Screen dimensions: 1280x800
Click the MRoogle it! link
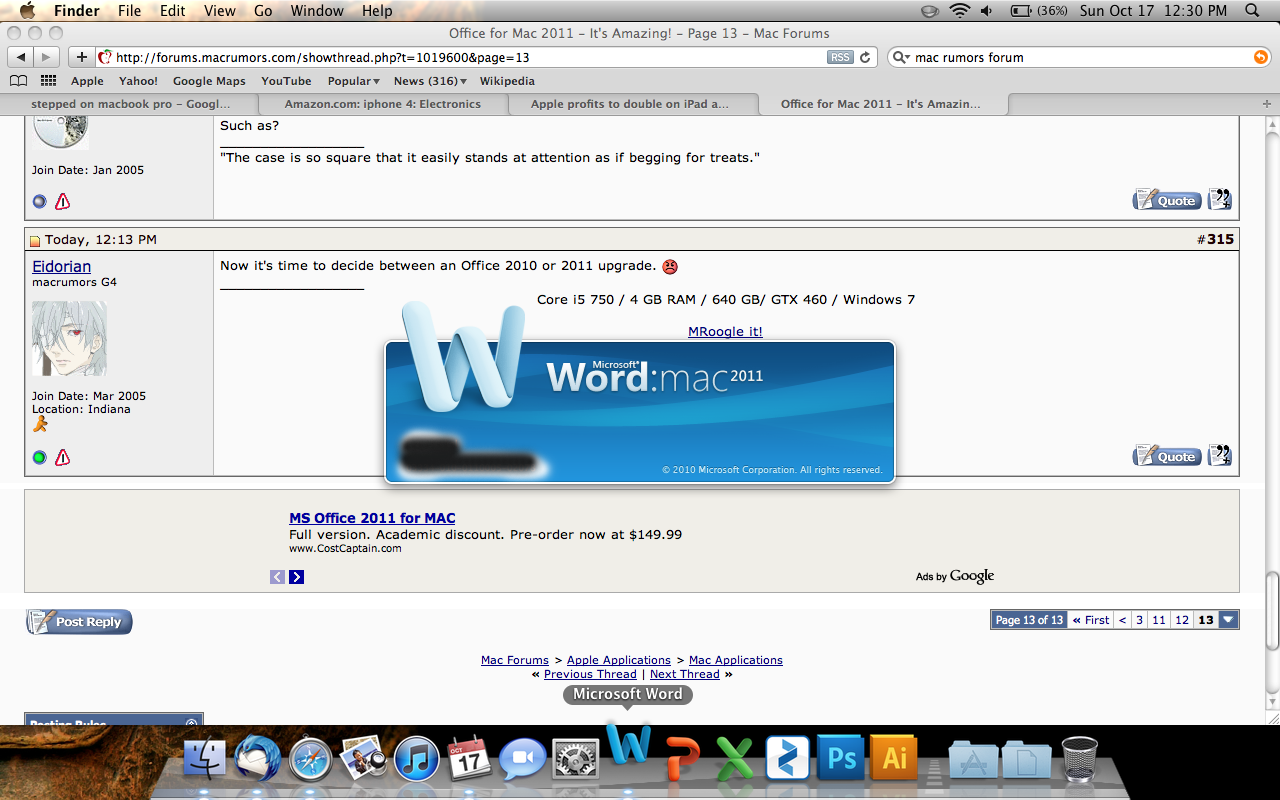[725, 331]
